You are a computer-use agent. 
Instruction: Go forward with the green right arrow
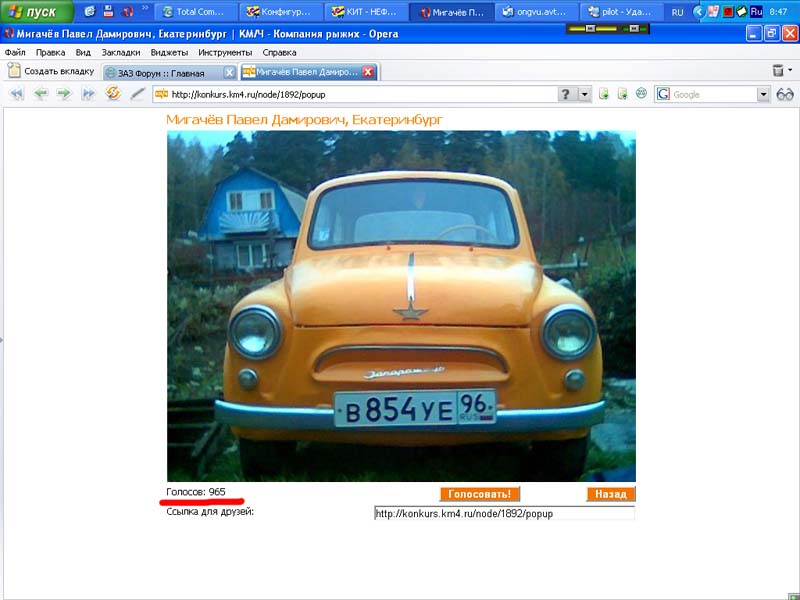click(64, 94)
